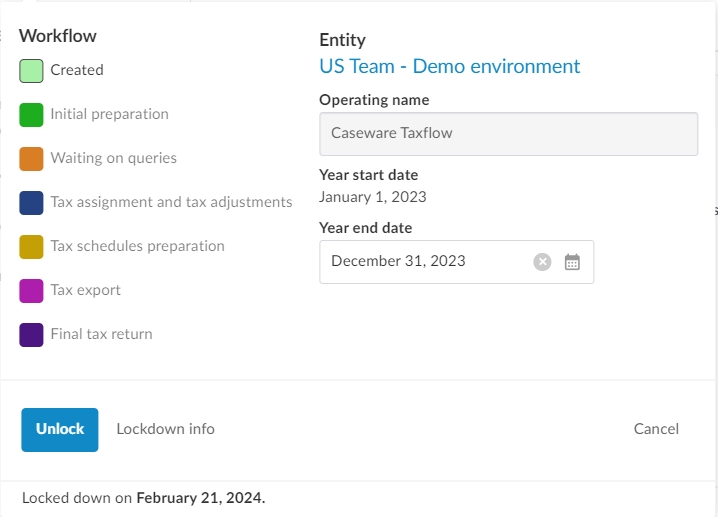Select the magenta Tax export swatch

[x=31, y=290]
